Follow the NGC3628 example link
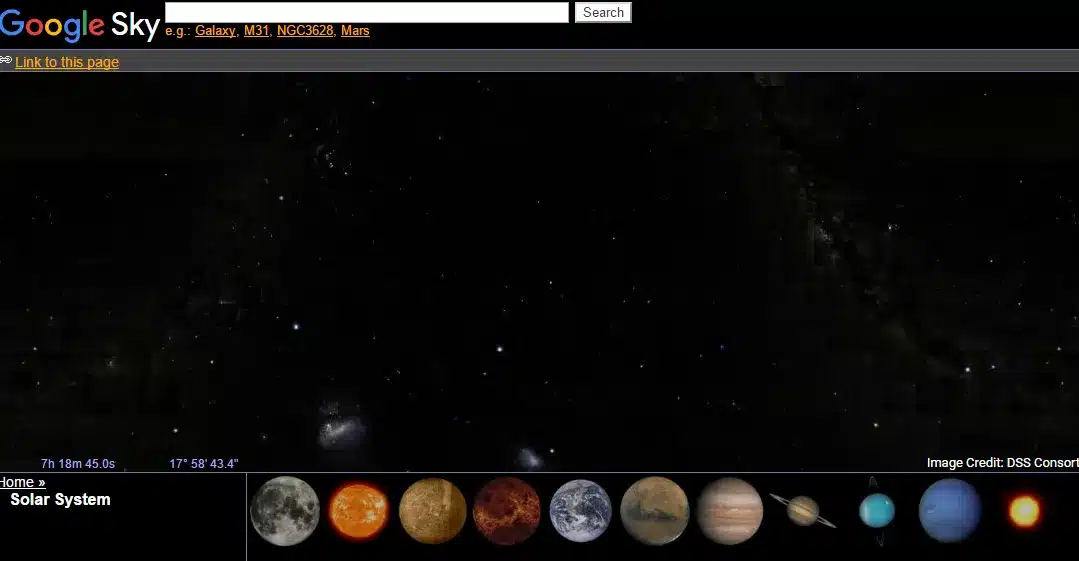This screenshot has width=1079, height=561. click(305, 31)
